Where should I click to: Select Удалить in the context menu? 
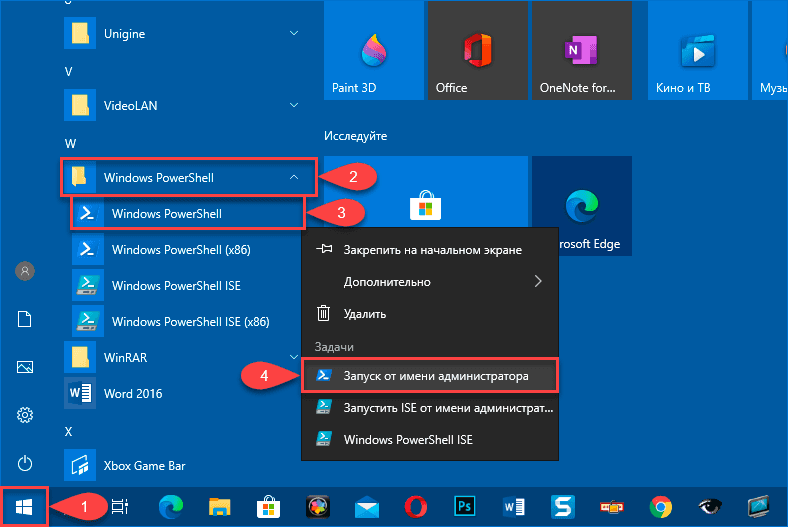click(430, 314)
